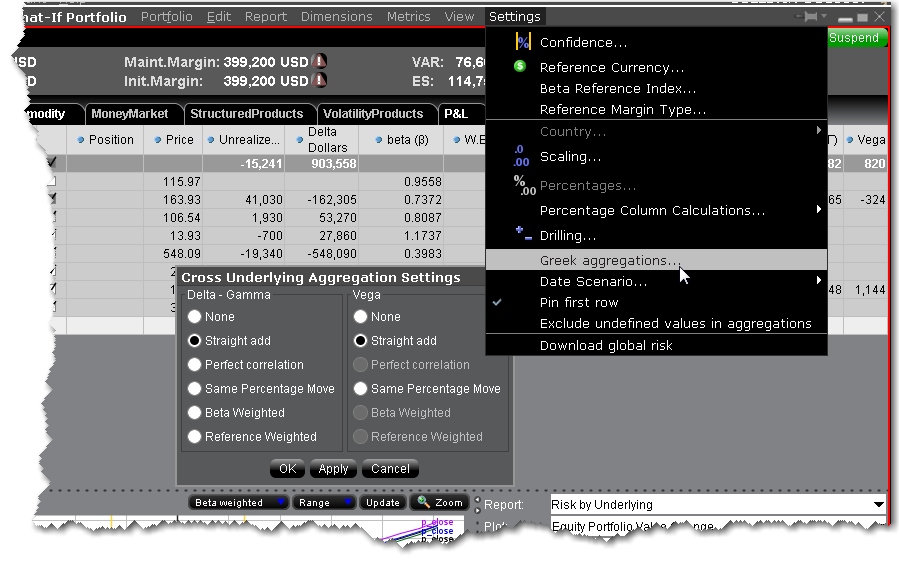The width and height of the screenshot is (899, 562).
Task: Click the Scaling decimal icon
Action: click(x=521, y=156)
